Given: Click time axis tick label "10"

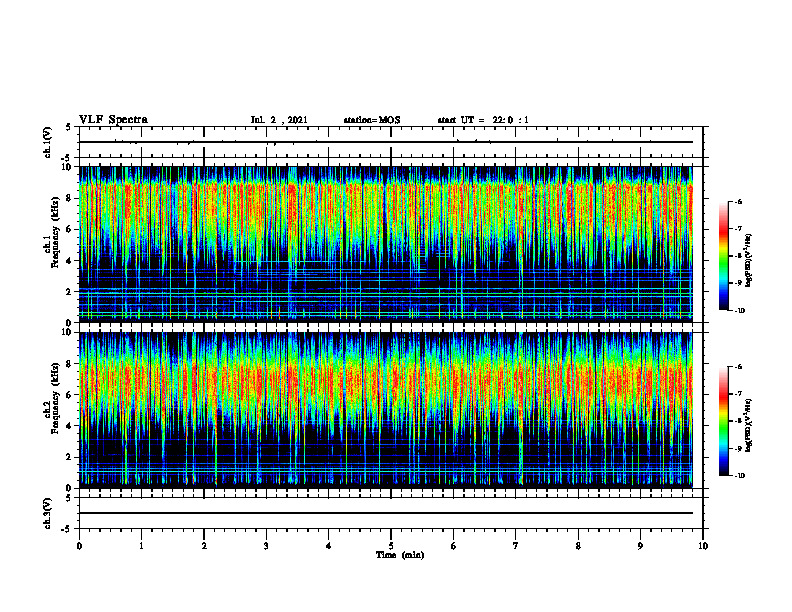Looking at the screenshot, I should point(703,546).
